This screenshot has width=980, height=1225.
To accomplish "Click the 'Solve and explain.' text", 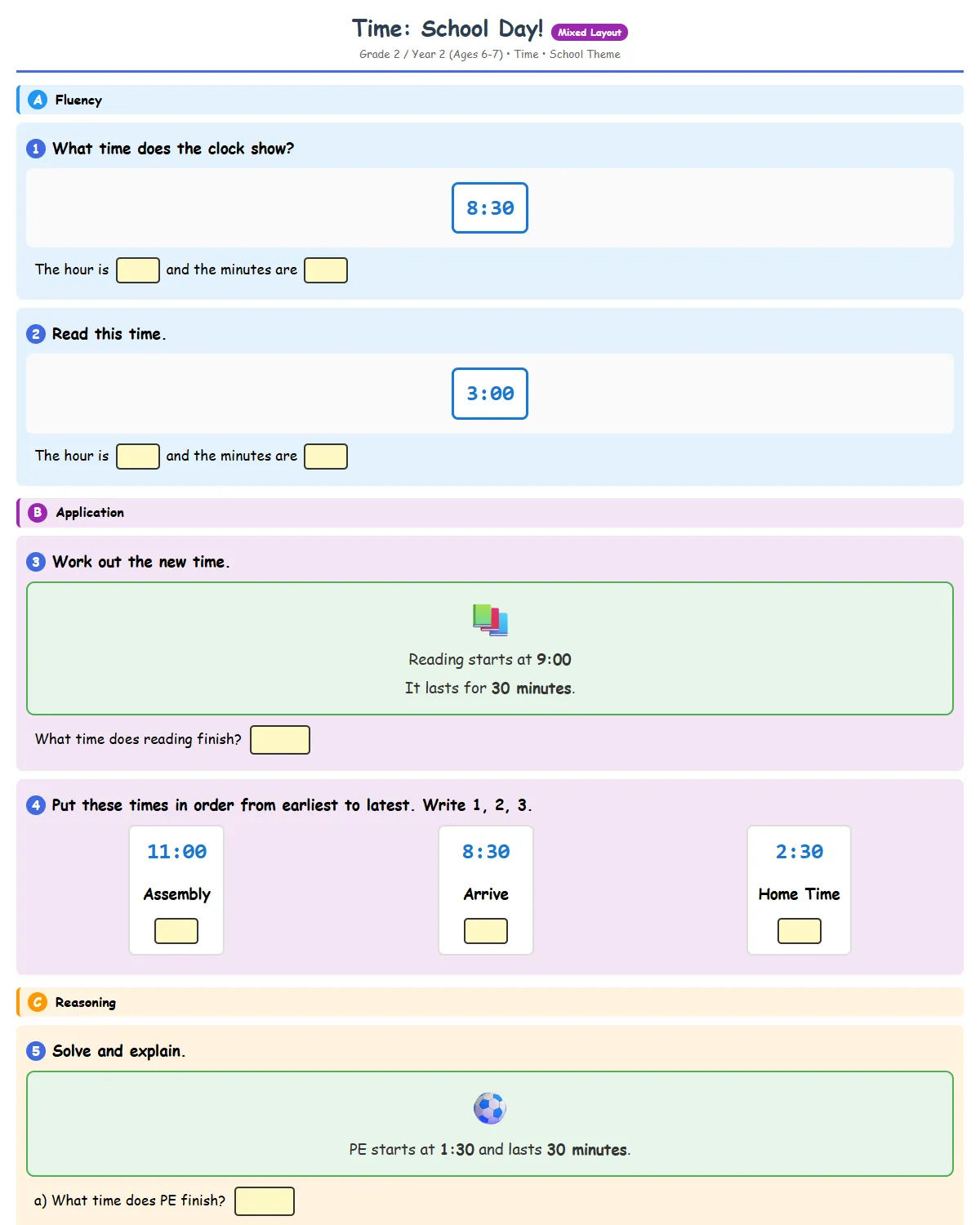I will click(119, 1051).
